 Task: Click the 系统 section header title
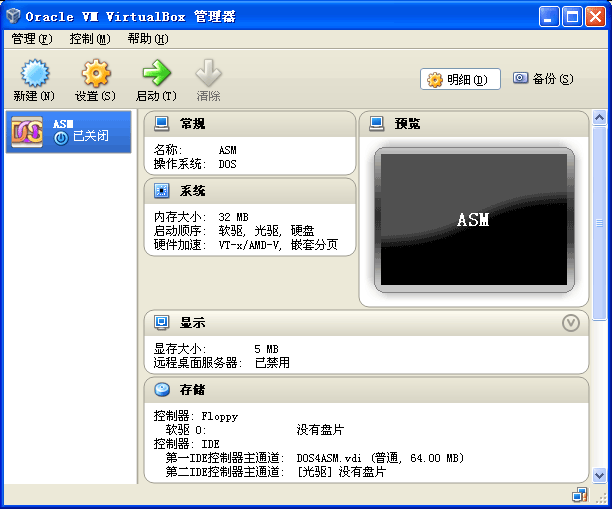[192, 191]
